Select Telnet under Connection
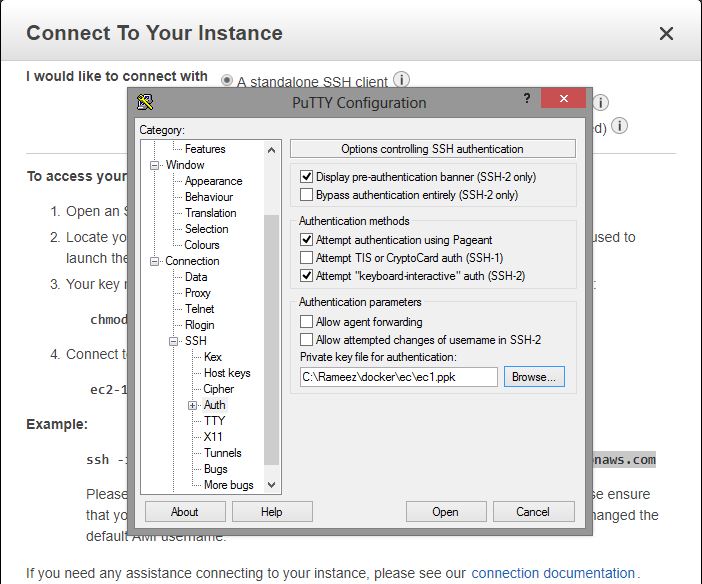 tap(200, 309)
